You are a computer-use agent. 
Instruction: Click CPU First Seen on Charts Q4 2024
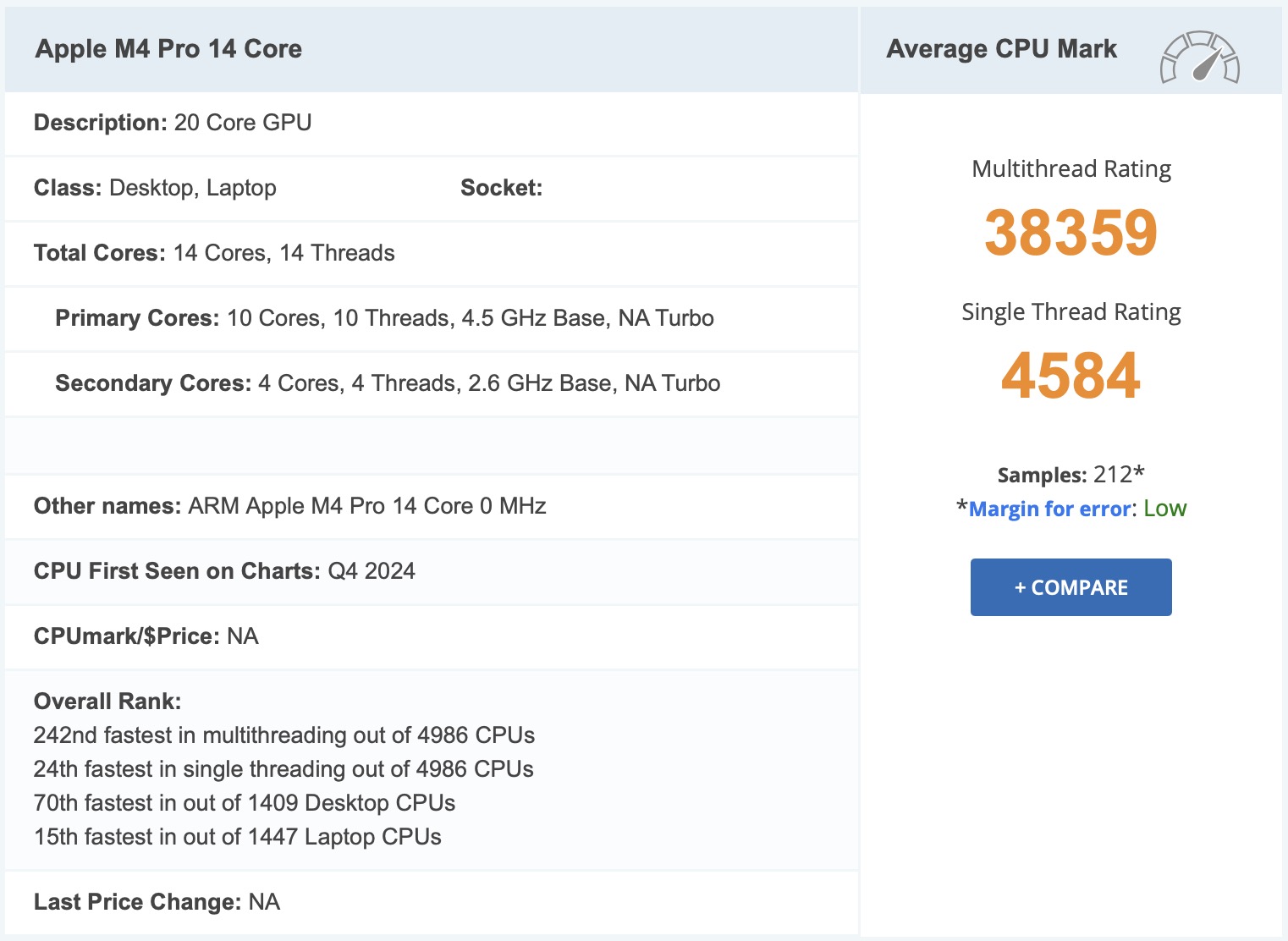click(x=224, y=571)
